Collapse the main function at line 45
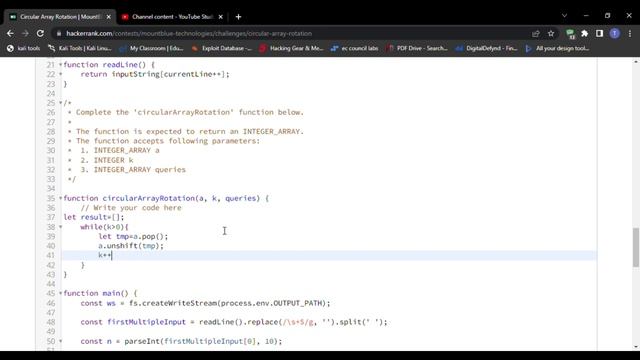The width and height of the screenshot is (640, 360). [60, 293]
